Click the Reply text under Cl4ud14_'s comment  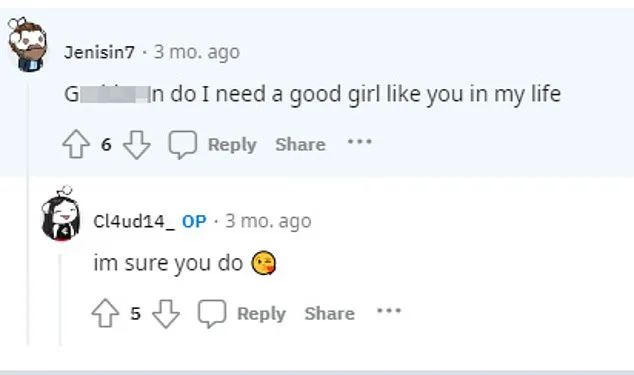(261, 314)
